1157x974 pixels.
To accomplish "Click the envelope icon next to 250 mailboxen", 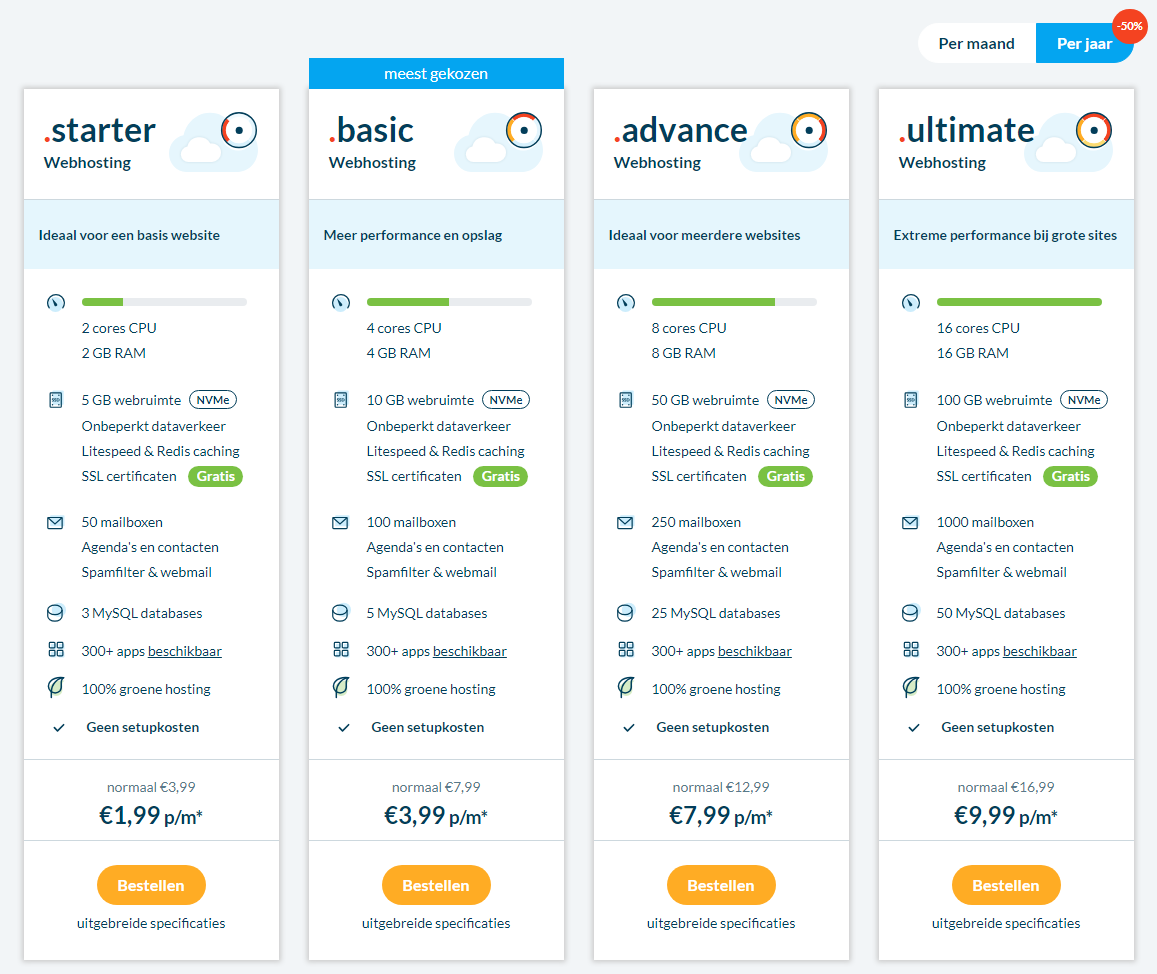I will click(x=625, y=520).
